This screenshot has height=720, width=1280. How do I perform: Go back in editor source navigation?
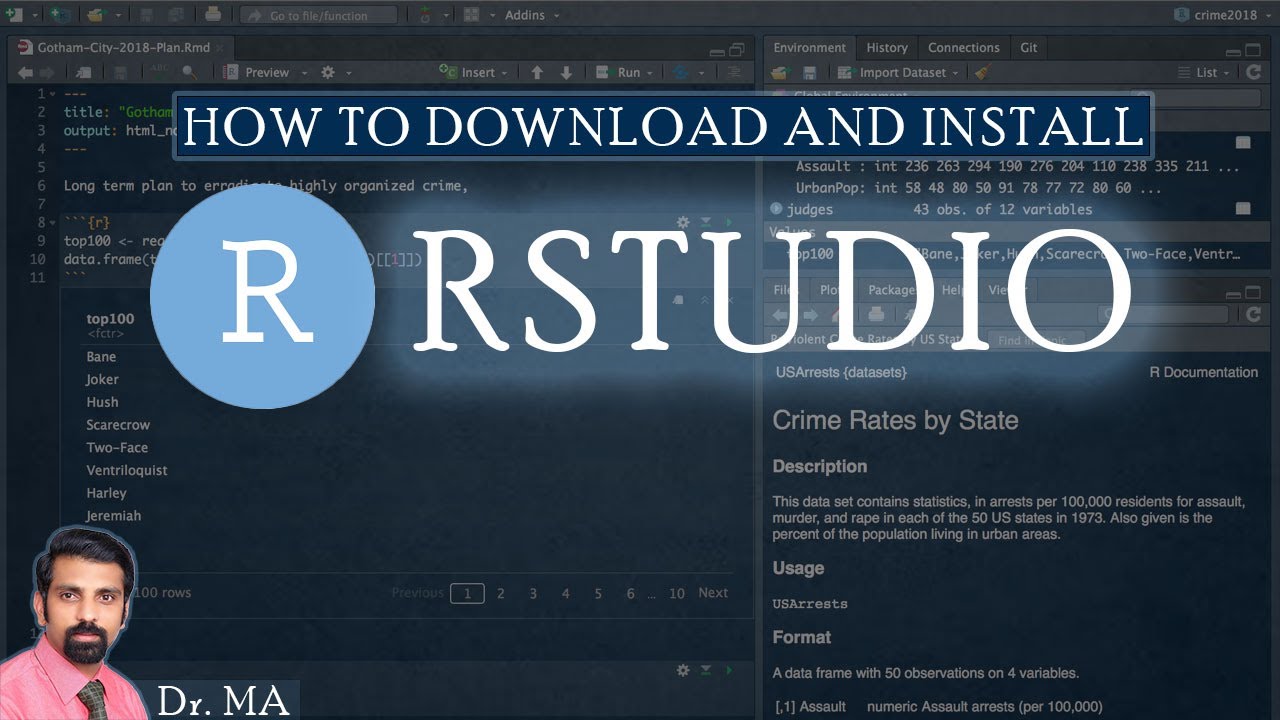point(24,72)
